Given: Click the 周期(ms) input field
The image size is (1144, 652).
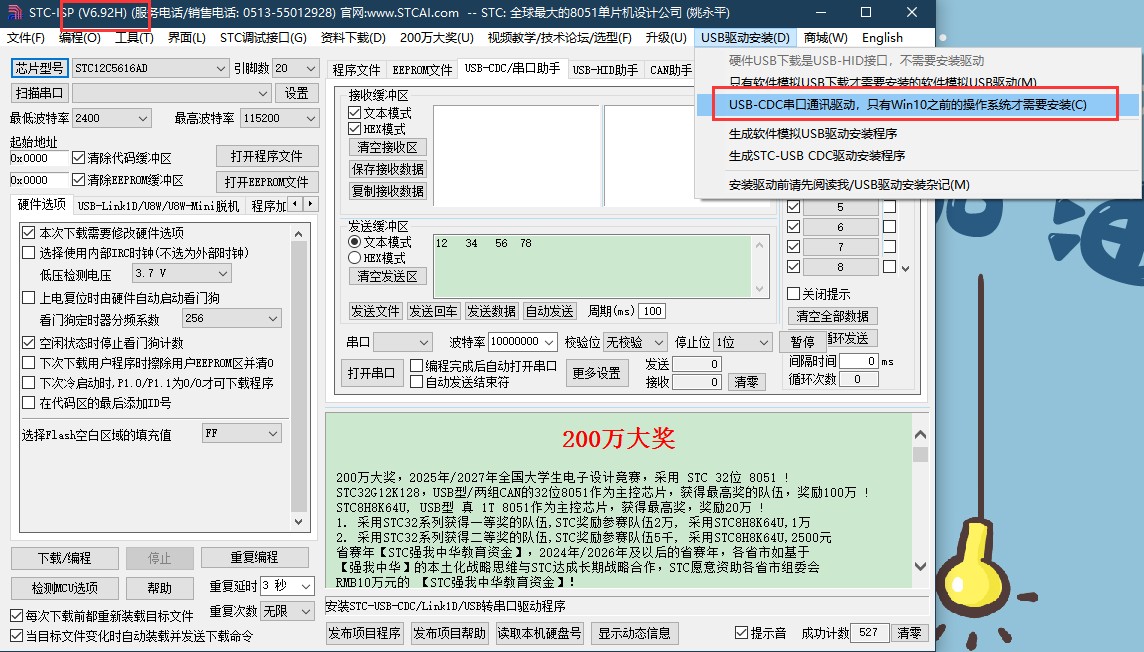Looking at the screenshot, I should tap(652, 311).
